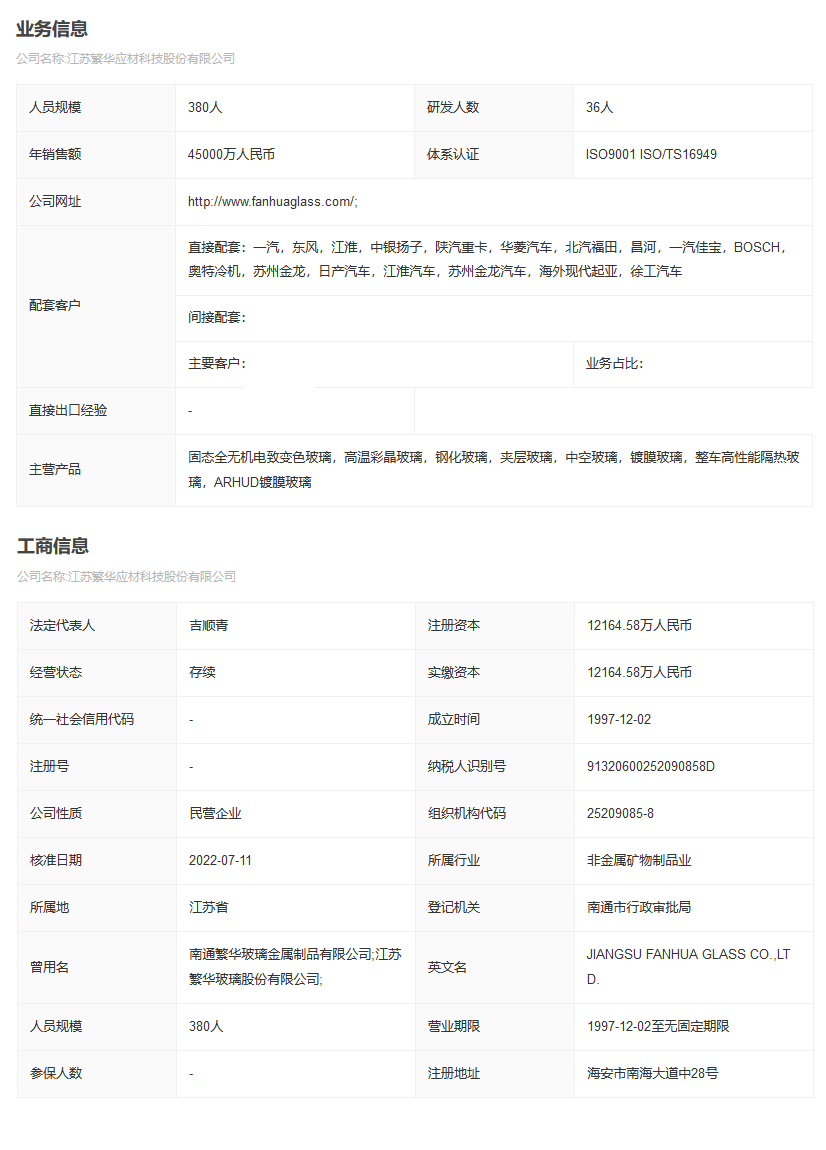Select the company name text under 业务信息
This screenshot has height=1150, width=826.
pyautogui.click(x=125, y=59)
